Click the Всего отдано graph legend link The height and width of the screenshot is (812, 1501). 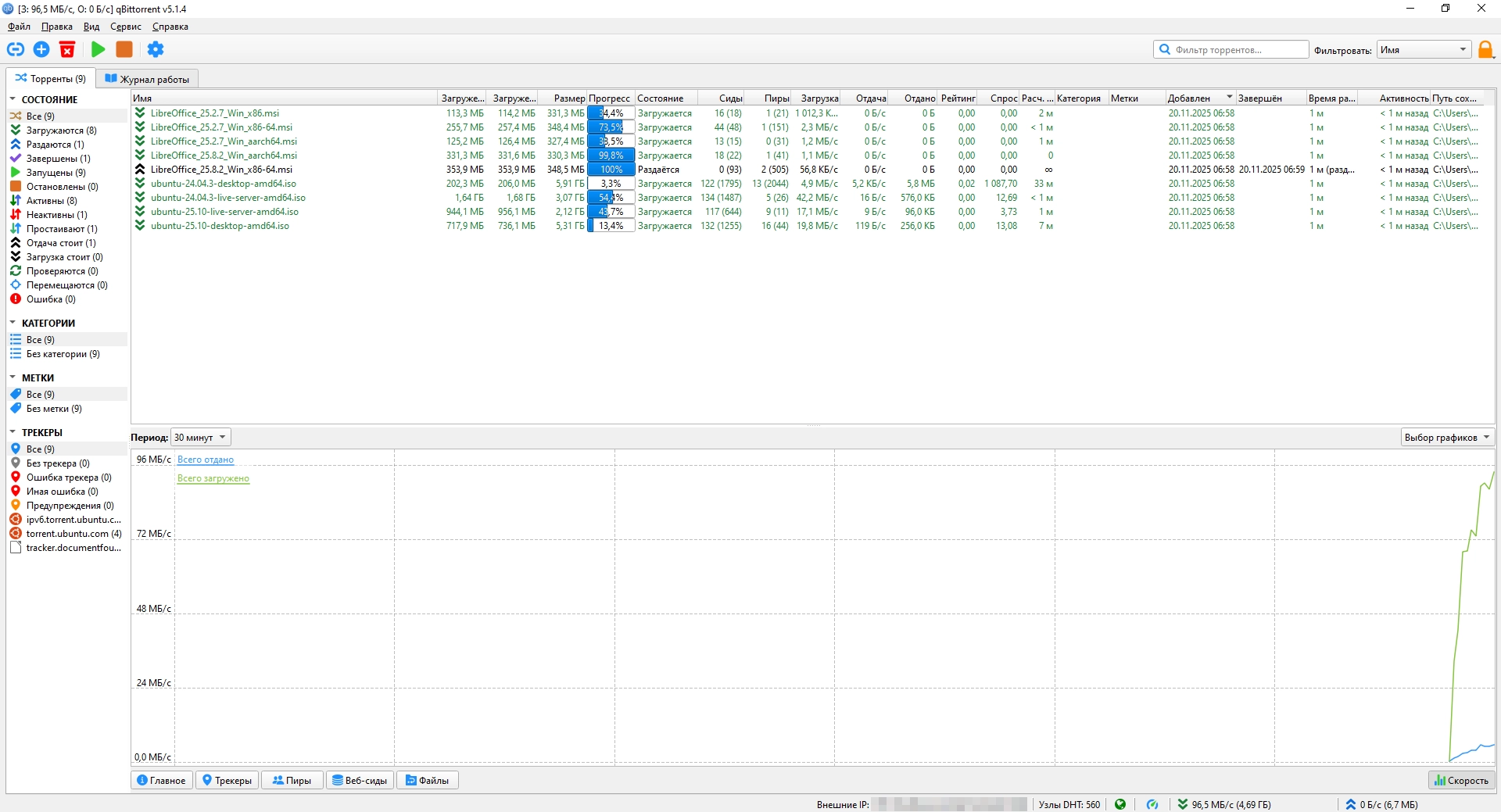(x=206, y=460)
